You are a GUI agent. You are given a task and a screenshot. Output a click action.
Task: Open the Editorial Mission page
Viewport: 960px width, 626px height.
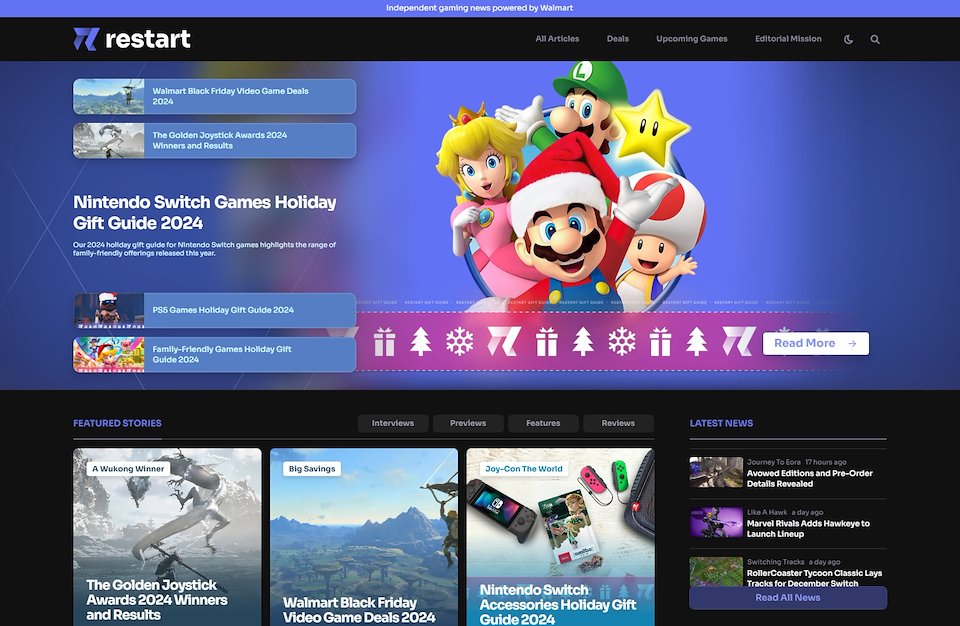[x=788, y=39]
